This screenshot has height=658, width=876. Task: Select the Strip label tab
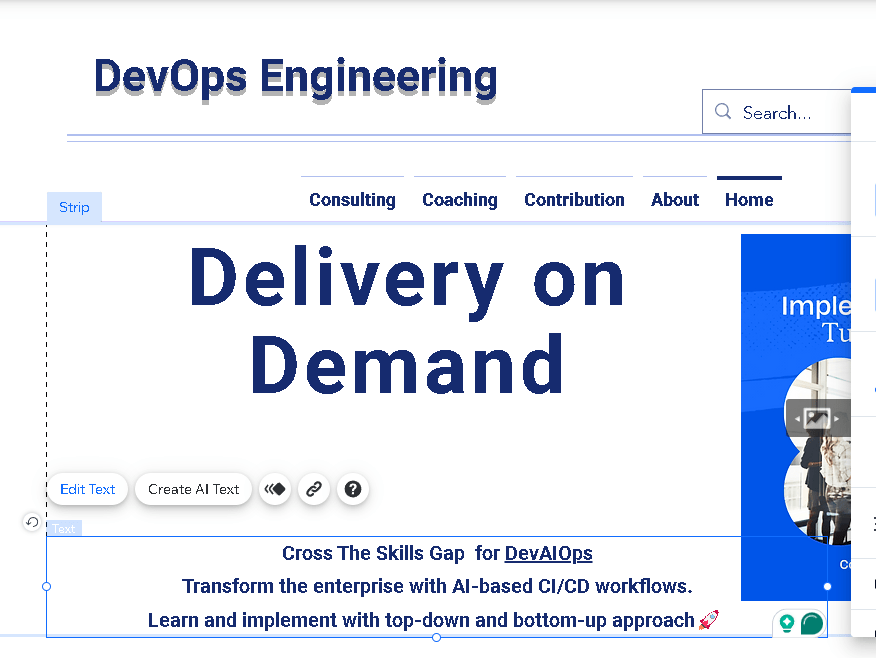tap(74, 207)
